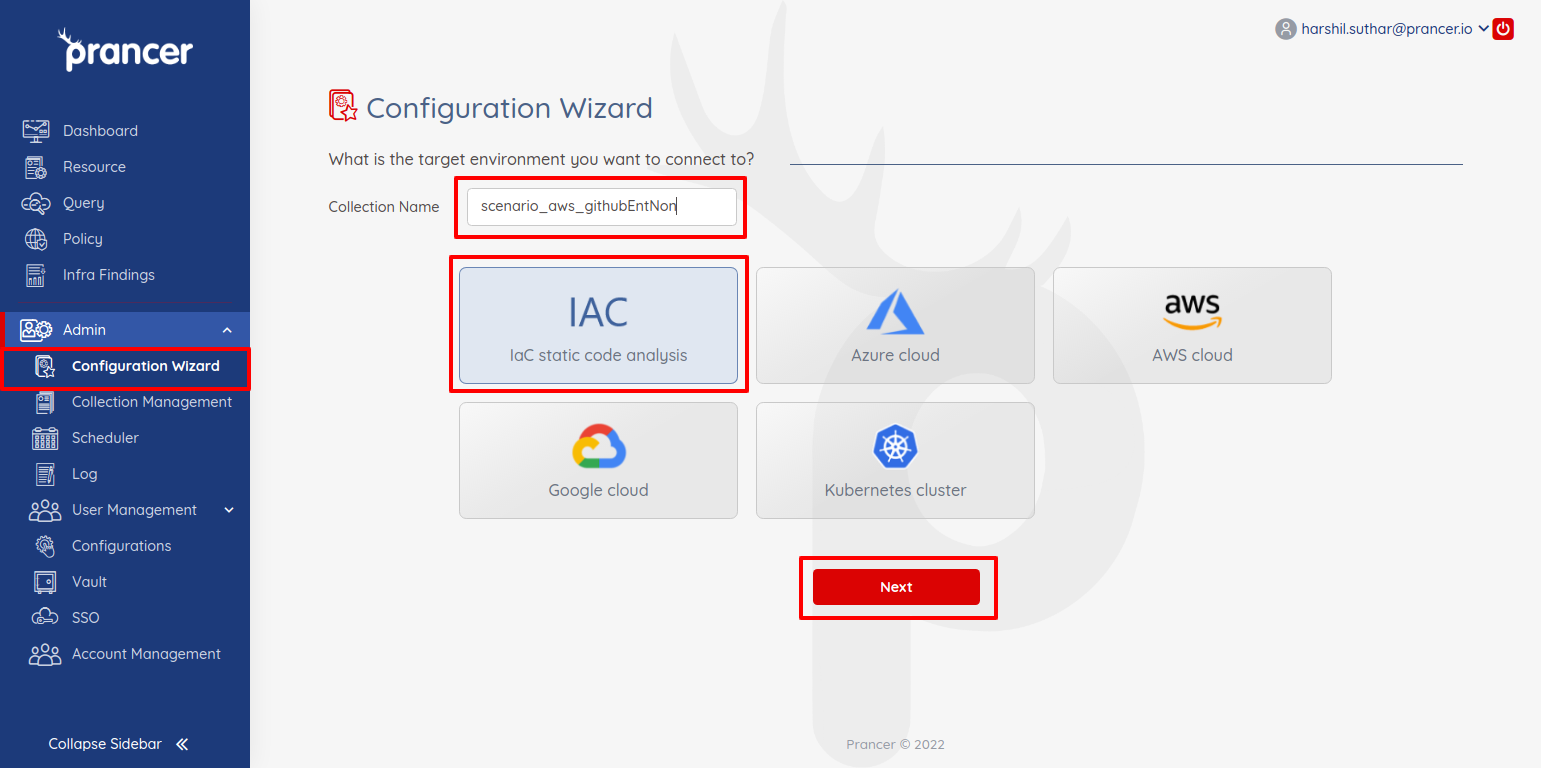
Task: Choose the Google cloud environment card
Action: click(x=598, y=460)
